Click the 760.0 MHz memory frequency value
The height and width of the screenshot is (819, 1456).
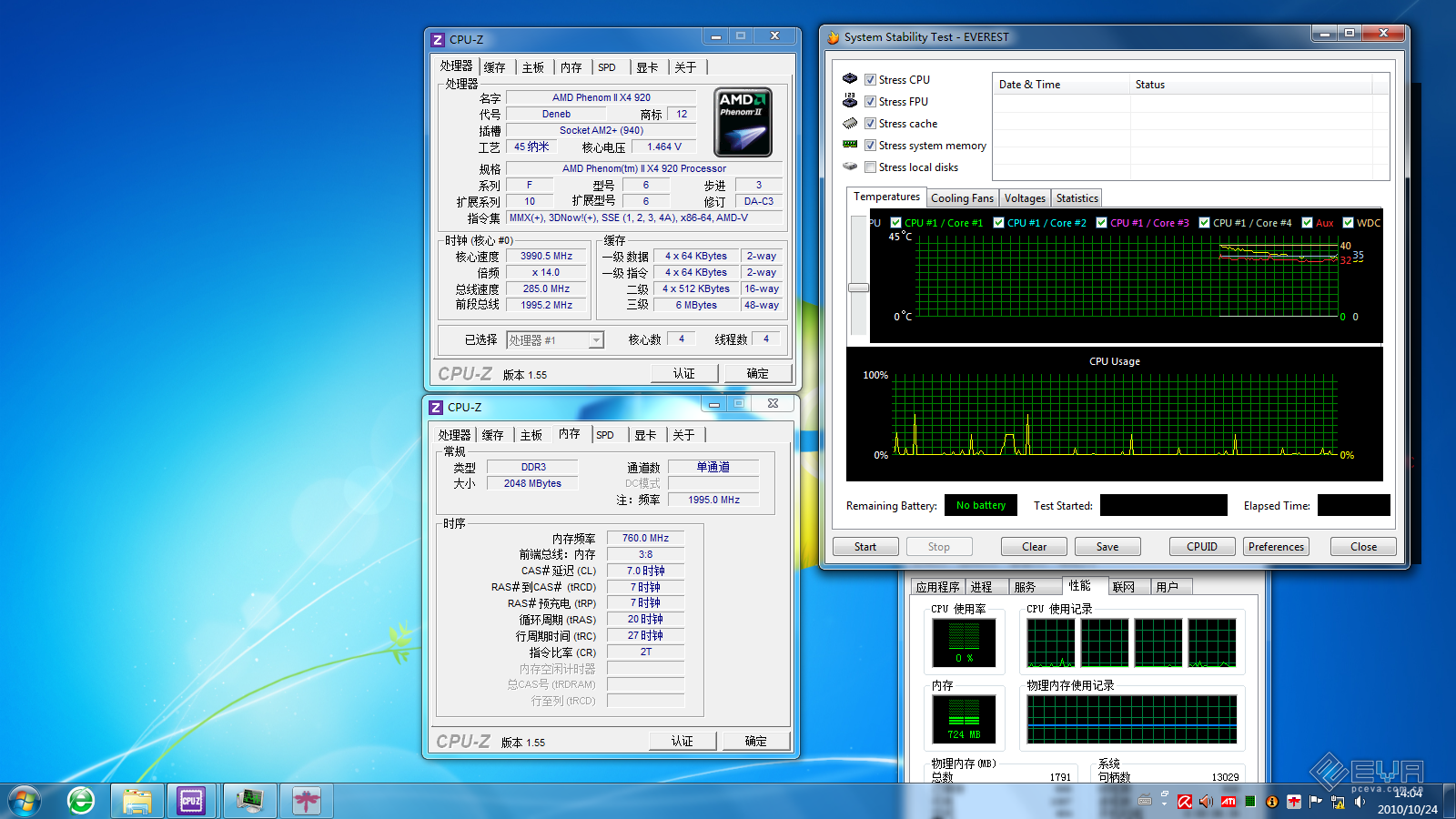coord(645,539)
